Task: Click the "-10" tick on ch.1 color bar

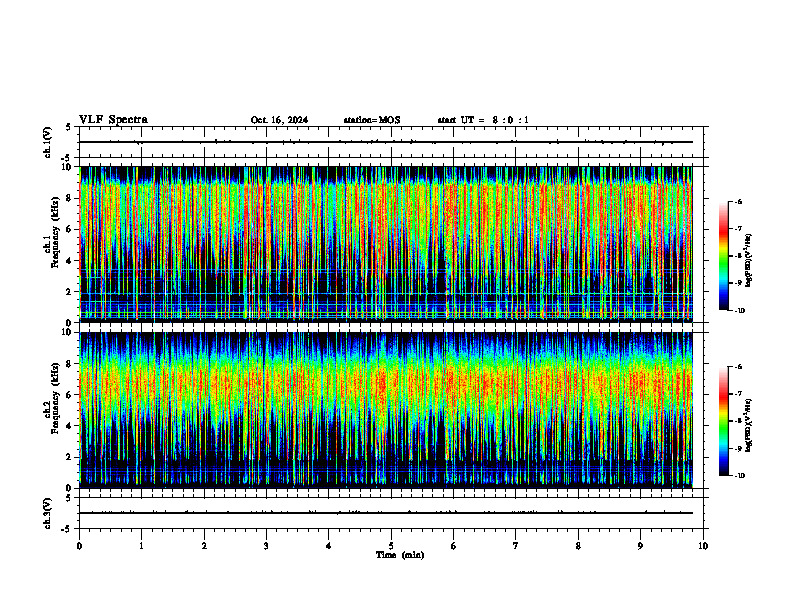Action: coord(740,311)
